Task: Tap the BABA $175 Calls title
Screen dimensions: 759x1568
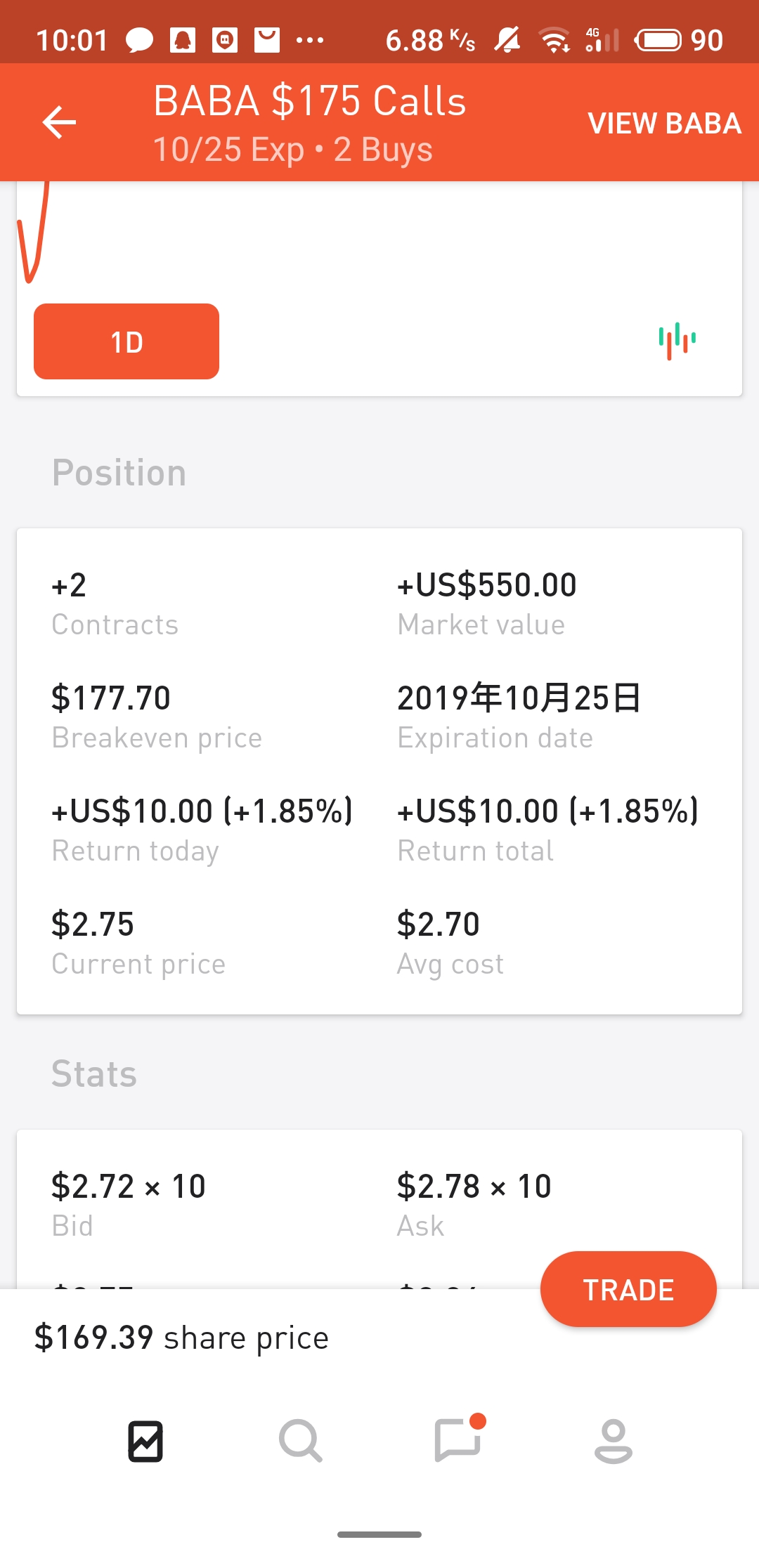Action: point(310,101)
